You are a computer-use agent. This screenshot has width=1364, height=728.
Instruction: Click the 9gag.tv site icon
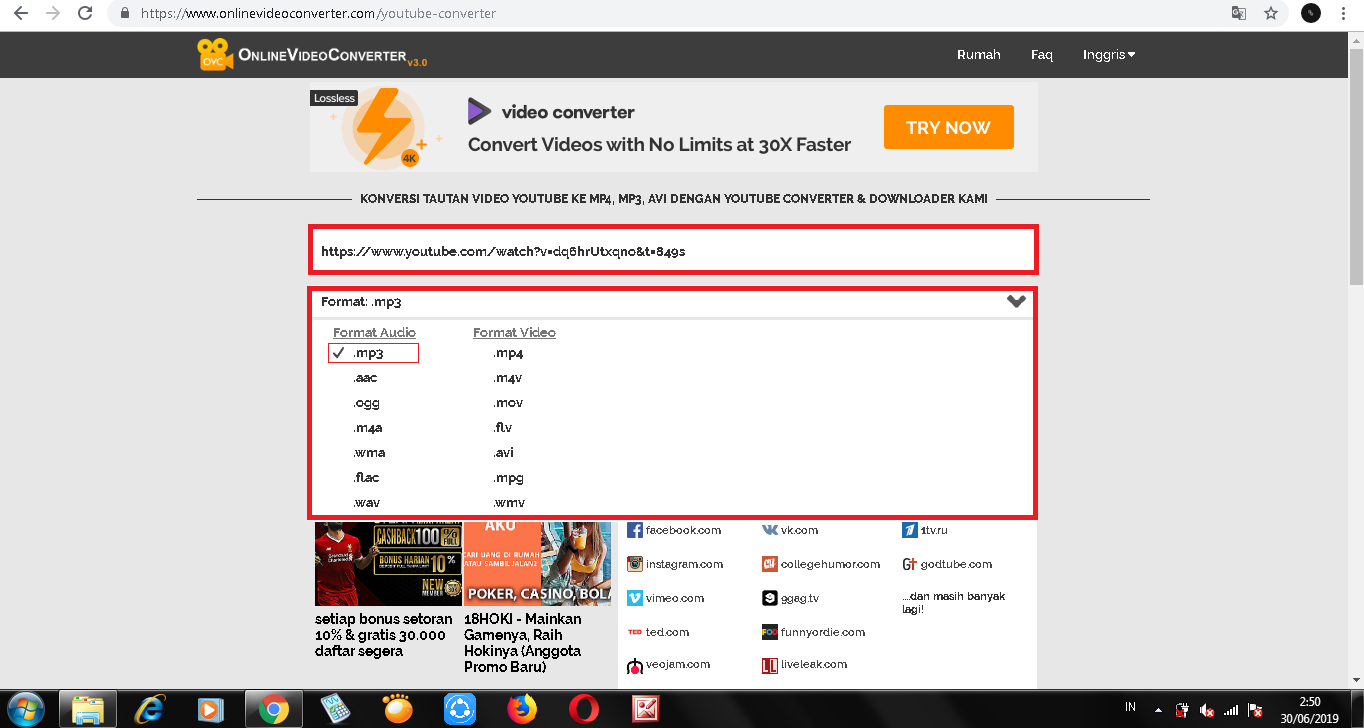click(769, 598)
